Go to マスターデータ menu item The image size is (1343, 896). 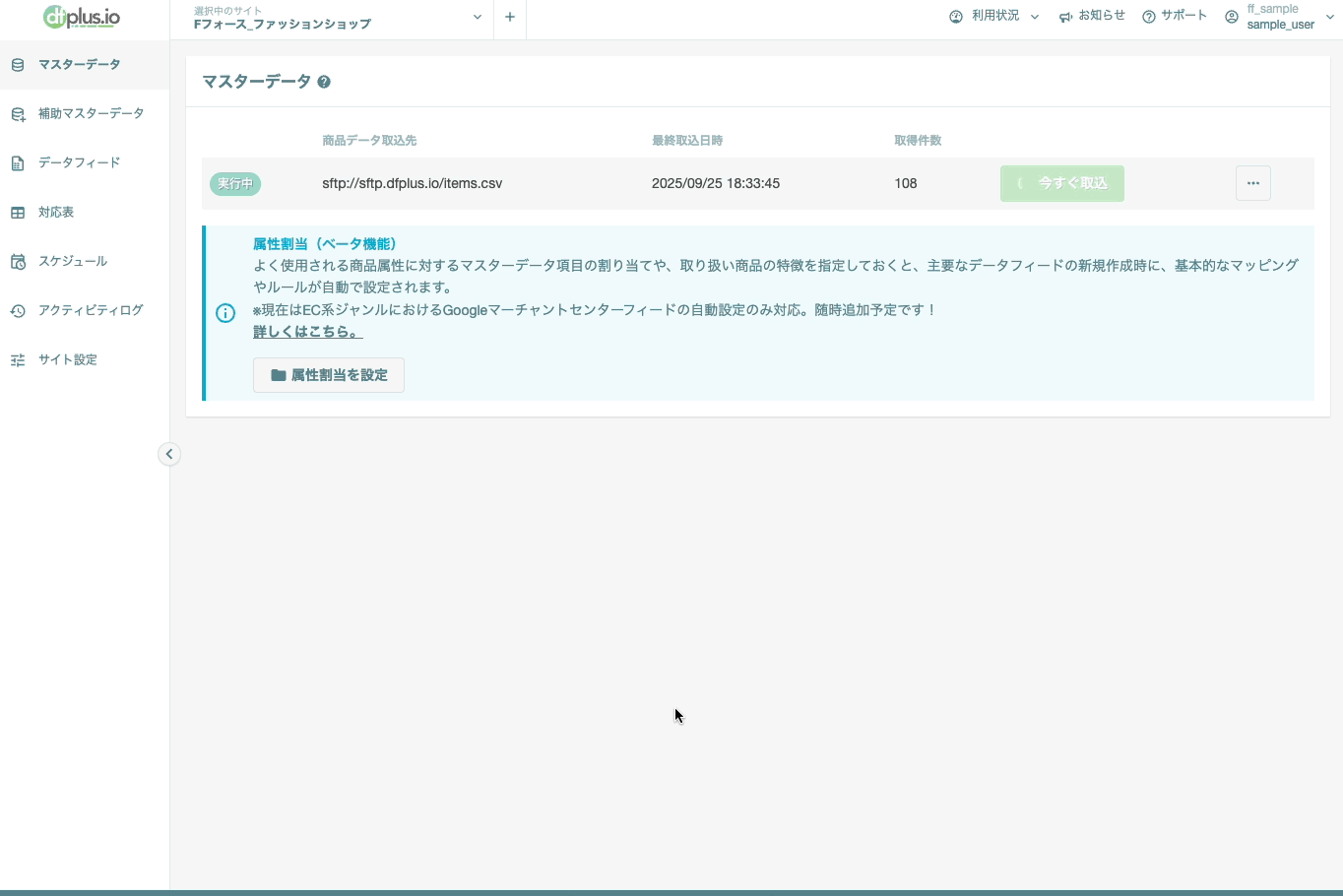click(85, 65)
